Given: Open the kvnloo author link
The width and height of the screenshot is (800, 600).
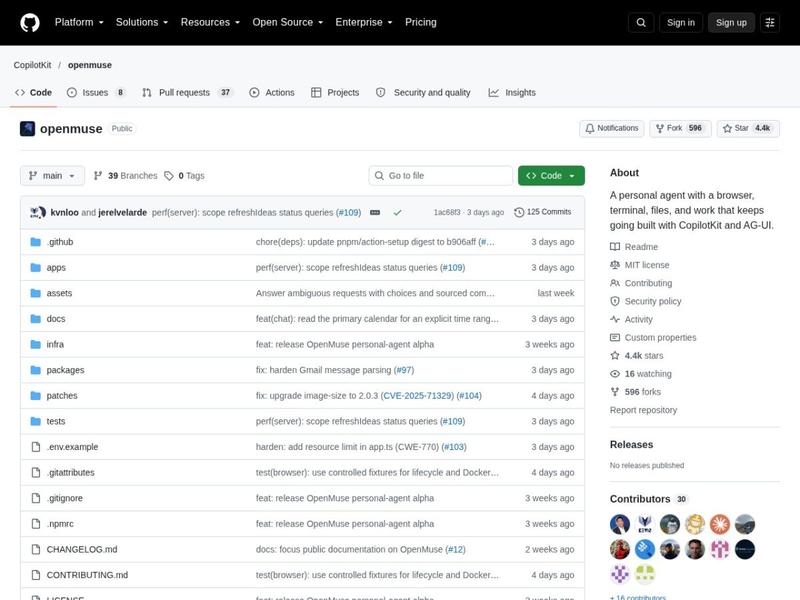Looking at the screenshot, I should coord(64,212).
